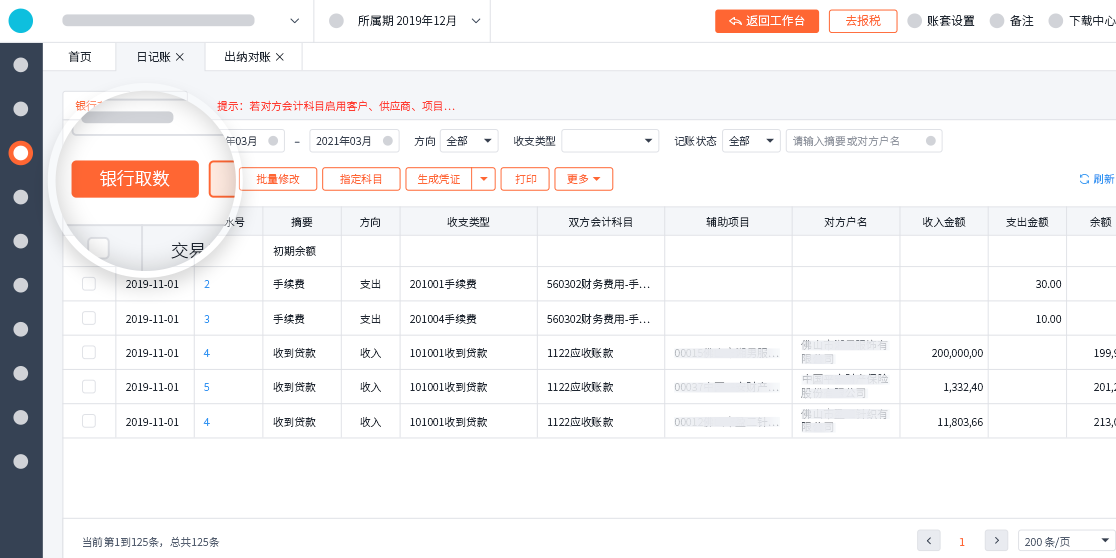Close the 日记账 tab
The image size is (1116, 558).
click(180, 57)
